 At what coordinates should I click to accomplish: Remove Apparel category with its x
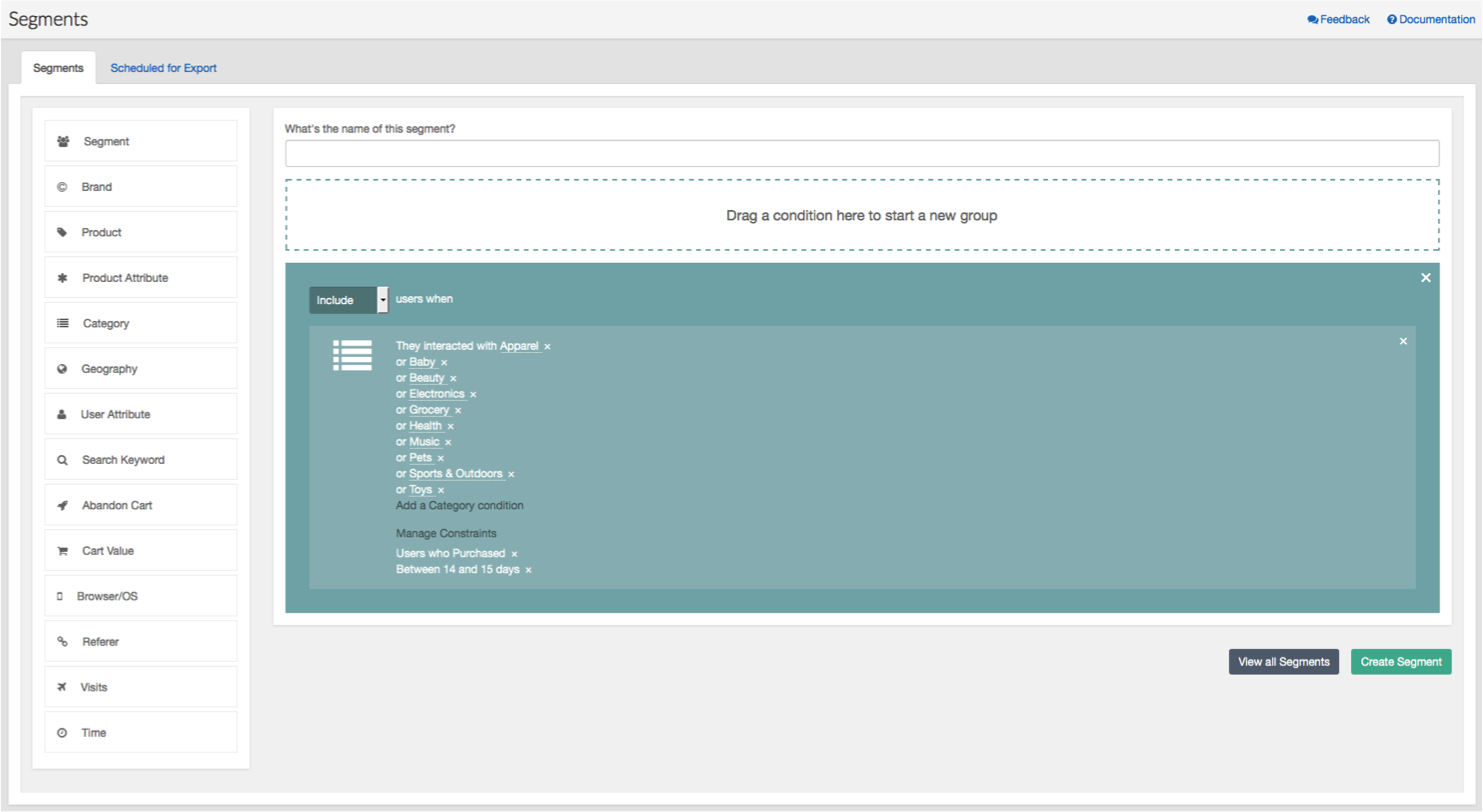[x=547, y=347]
